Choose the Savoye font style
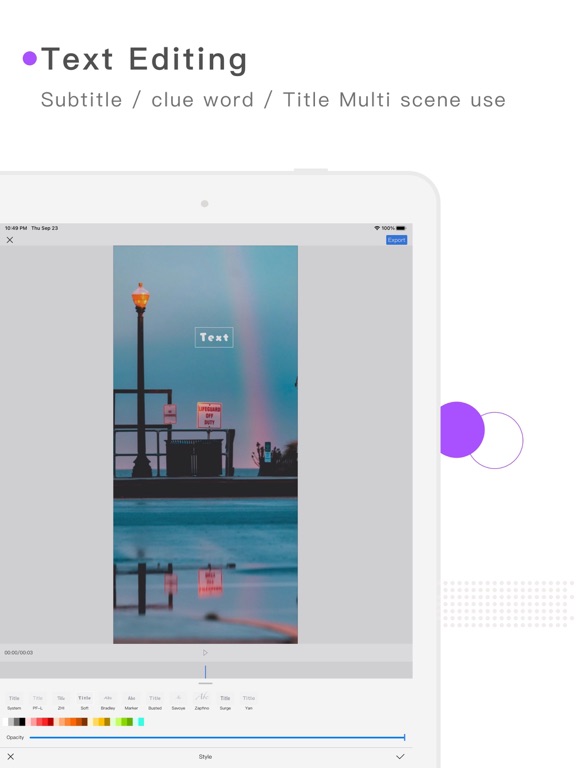The width and height of the screenshot is (576, 768). tap(178, 702)
